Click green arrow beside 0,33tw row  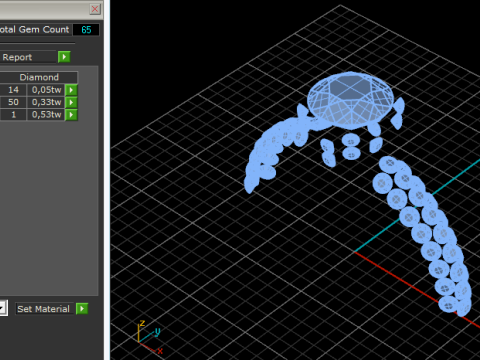point(71,102)
